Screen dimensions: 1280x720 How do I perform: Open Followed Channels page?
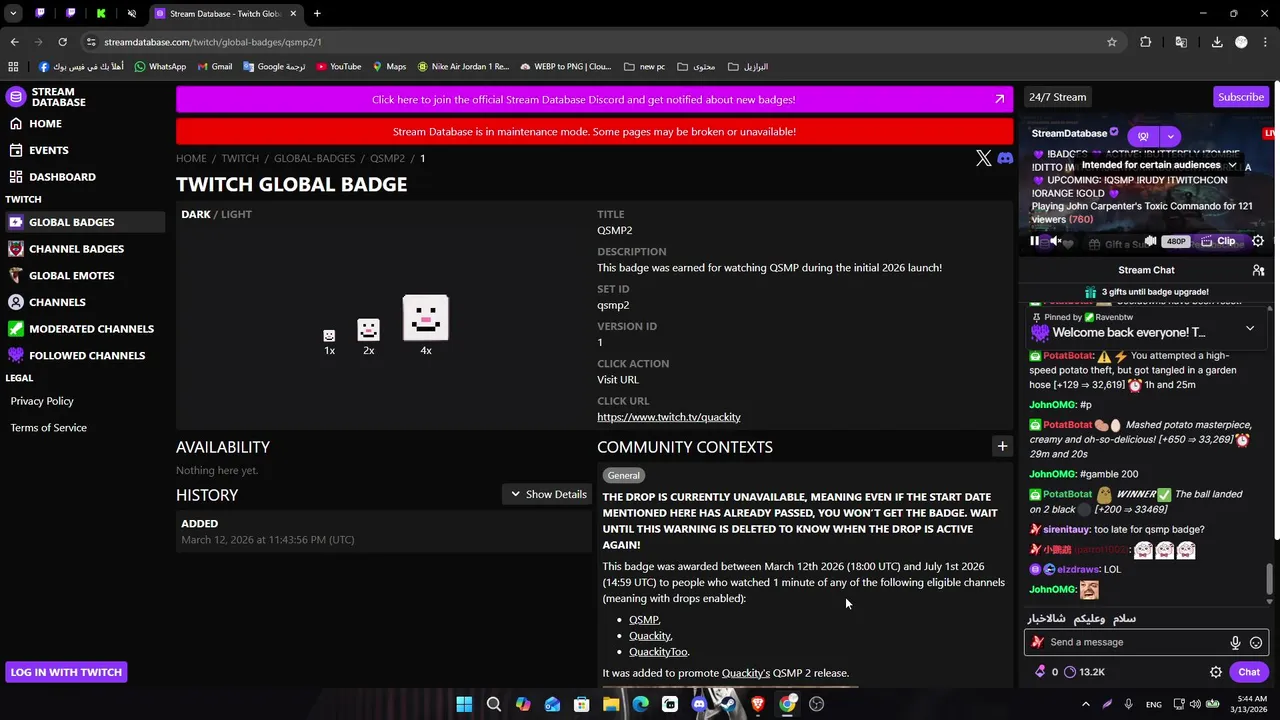(87, 355)
